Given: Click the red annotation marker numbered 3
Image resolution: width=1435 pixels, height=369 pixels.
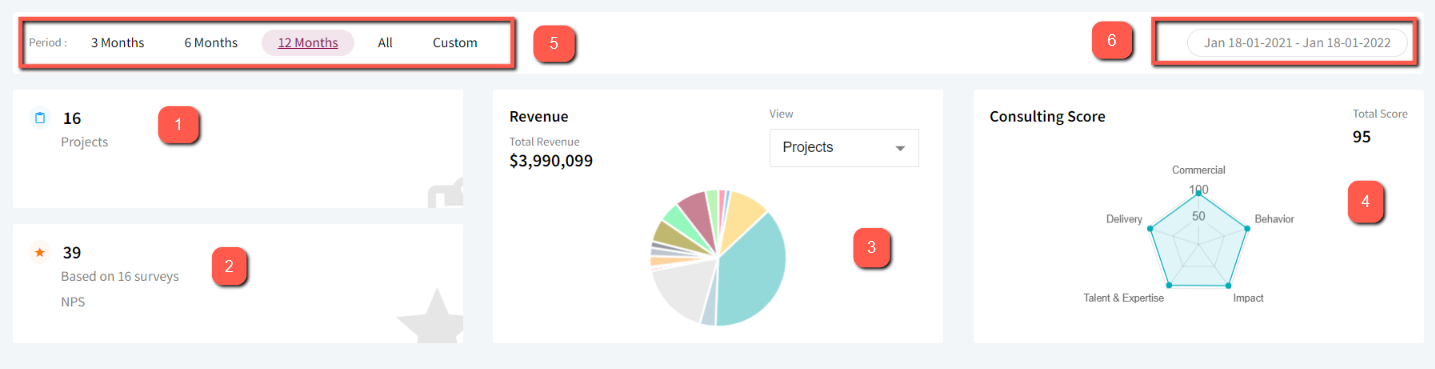Looking at the screenshot, I should coord(872,247).
